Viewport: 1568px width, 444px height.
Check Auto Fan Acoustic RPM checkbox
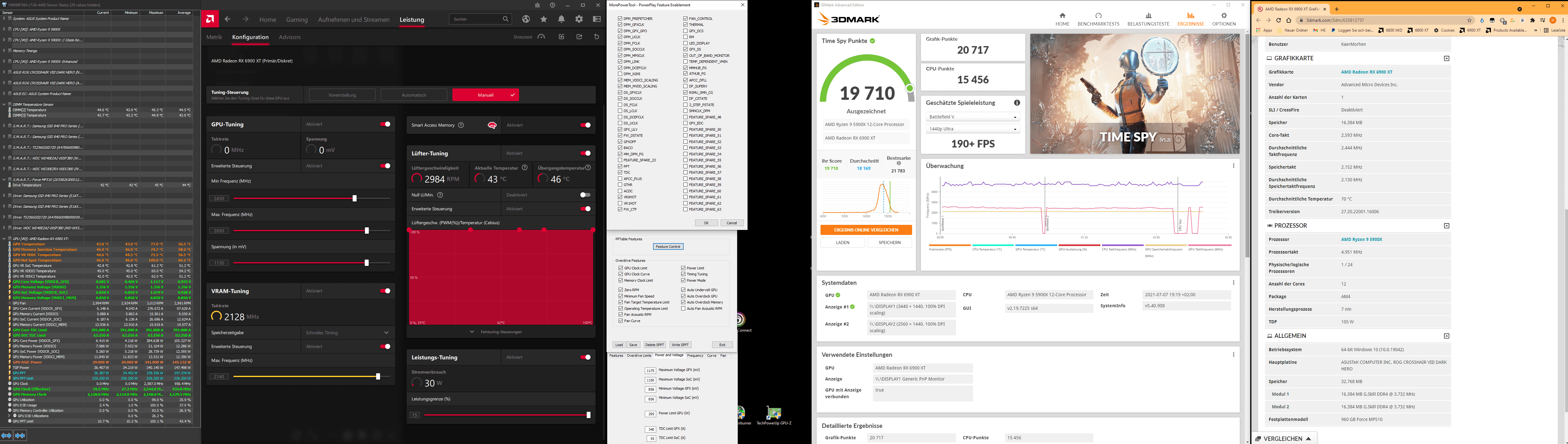point(684,308)
